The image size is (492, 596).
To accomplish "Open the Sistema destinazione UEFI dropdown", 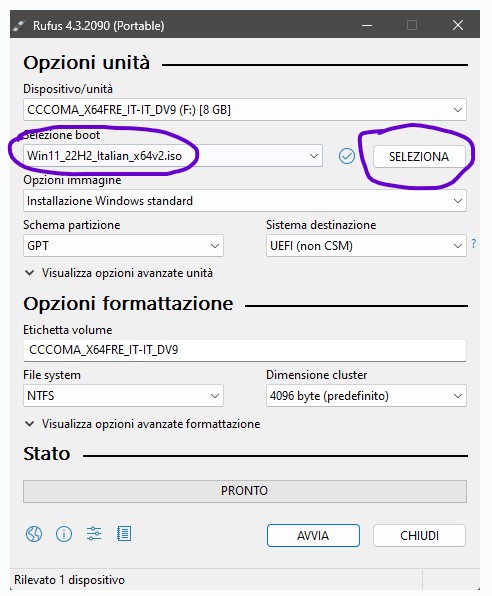I will pos(366,246).
